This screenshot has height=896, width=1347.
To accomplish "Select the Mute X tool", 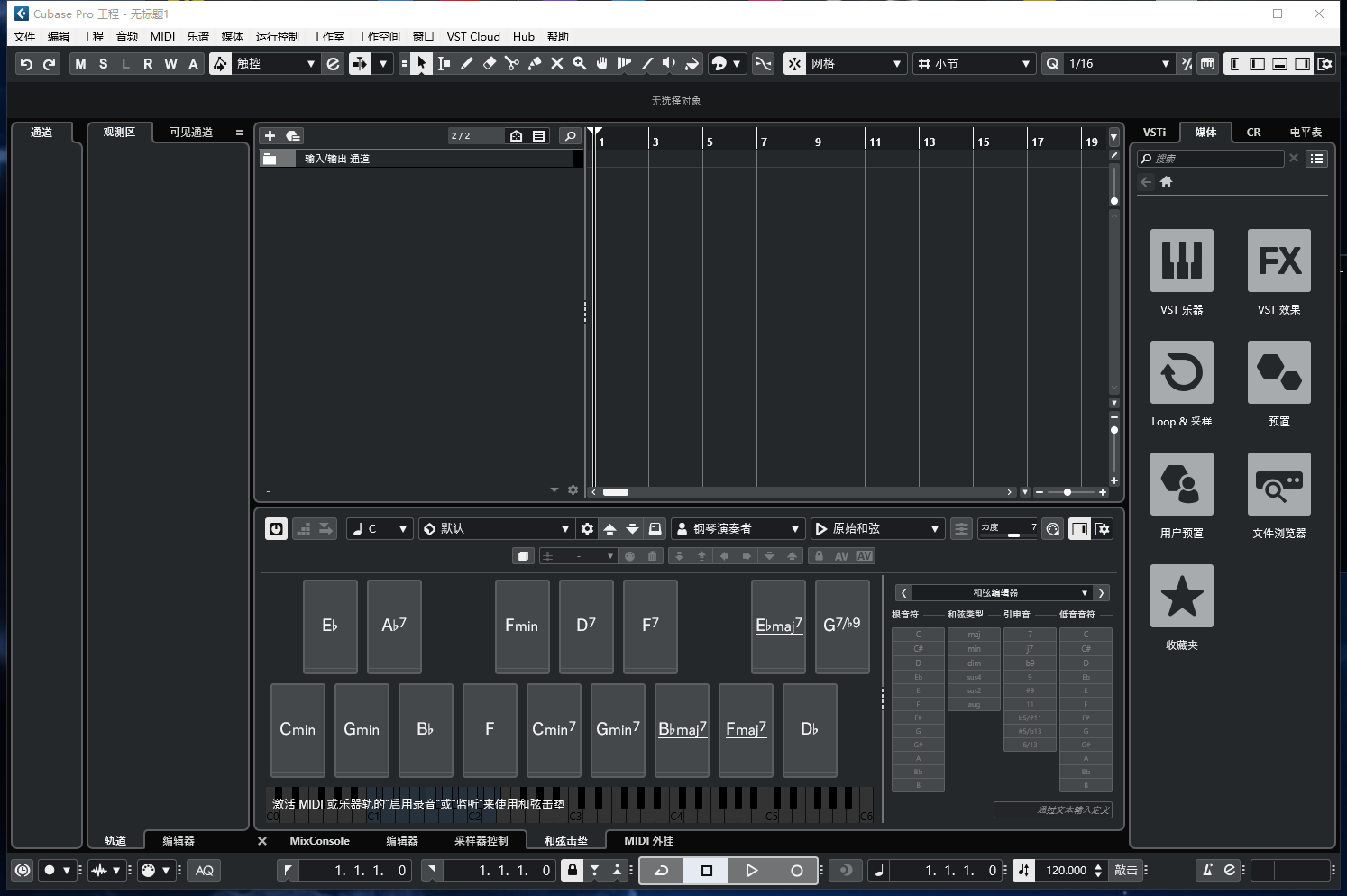I will (557, 63).
